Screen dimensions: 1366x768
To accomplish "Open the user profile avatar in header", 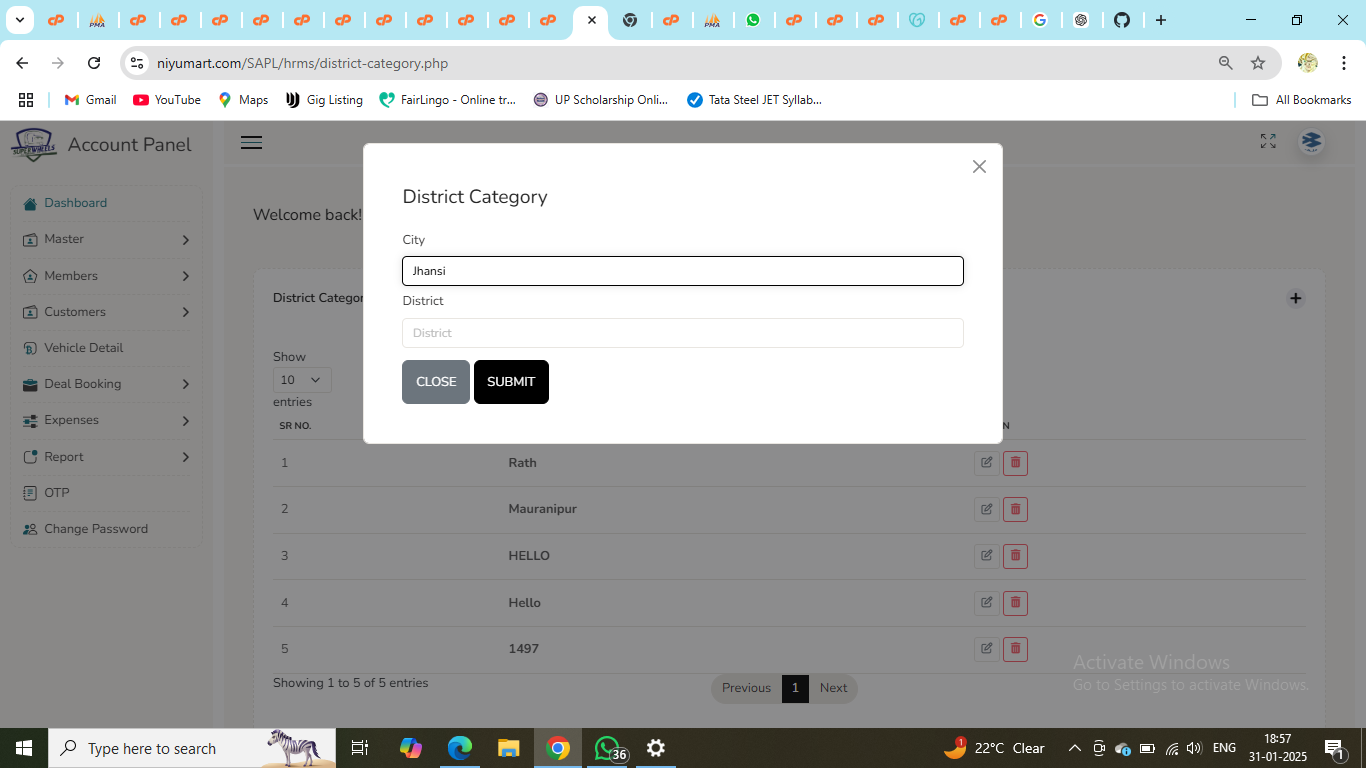I will click(x=1311, y=142).
